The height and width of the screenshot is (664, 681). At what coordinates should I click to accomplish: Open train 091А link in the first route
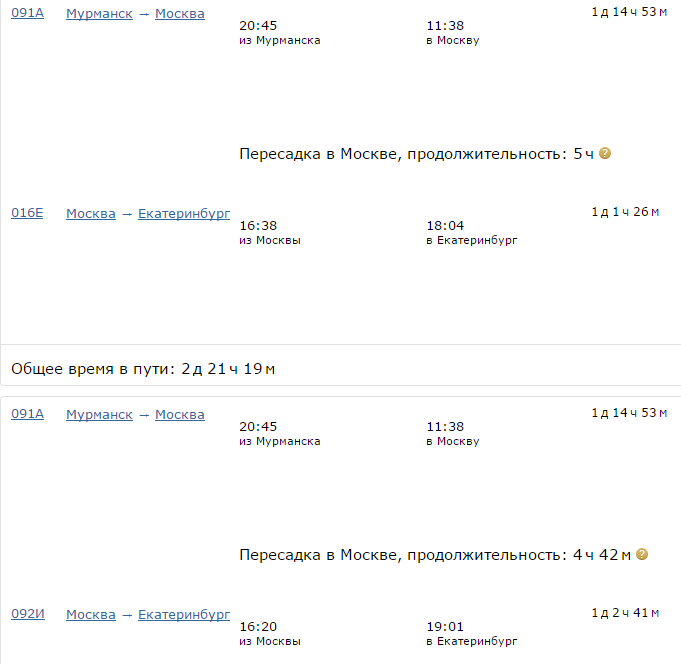(x=28, y=14)
